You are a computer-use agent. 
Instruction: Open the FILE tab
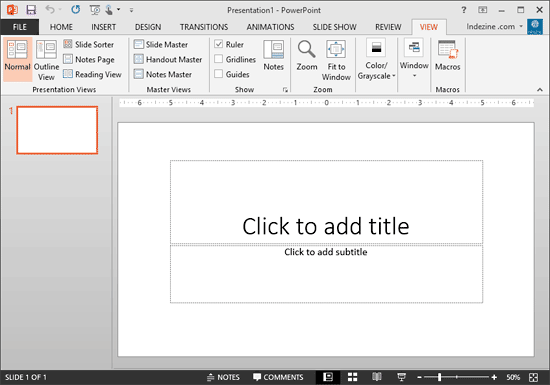(20, 27)
